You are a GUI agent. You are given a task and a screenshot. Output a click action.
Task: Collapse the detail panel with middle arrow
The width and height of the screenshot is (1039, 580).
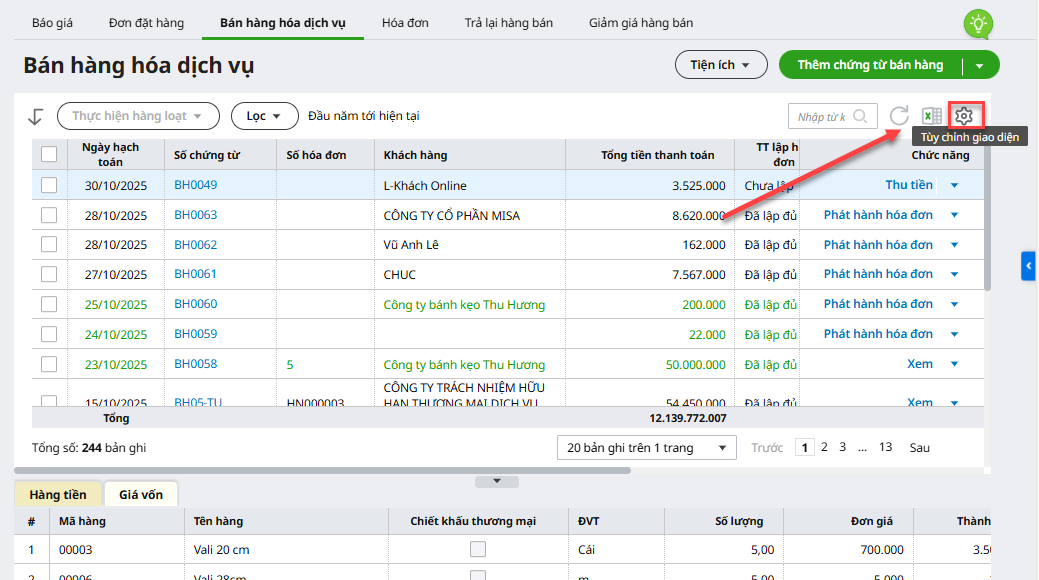pyautogui.click(x=497, y=481)
